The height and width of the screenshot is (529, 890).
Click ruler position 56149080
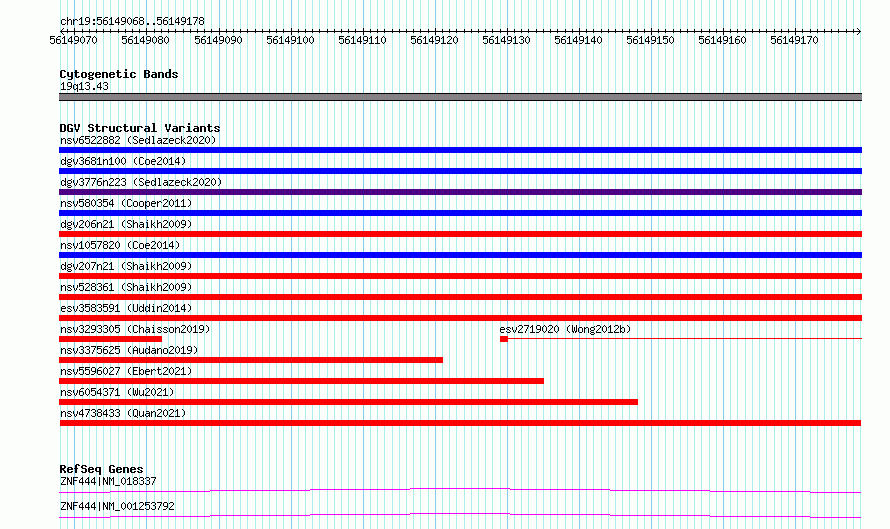pyautogui.click(x=146, y=40)
